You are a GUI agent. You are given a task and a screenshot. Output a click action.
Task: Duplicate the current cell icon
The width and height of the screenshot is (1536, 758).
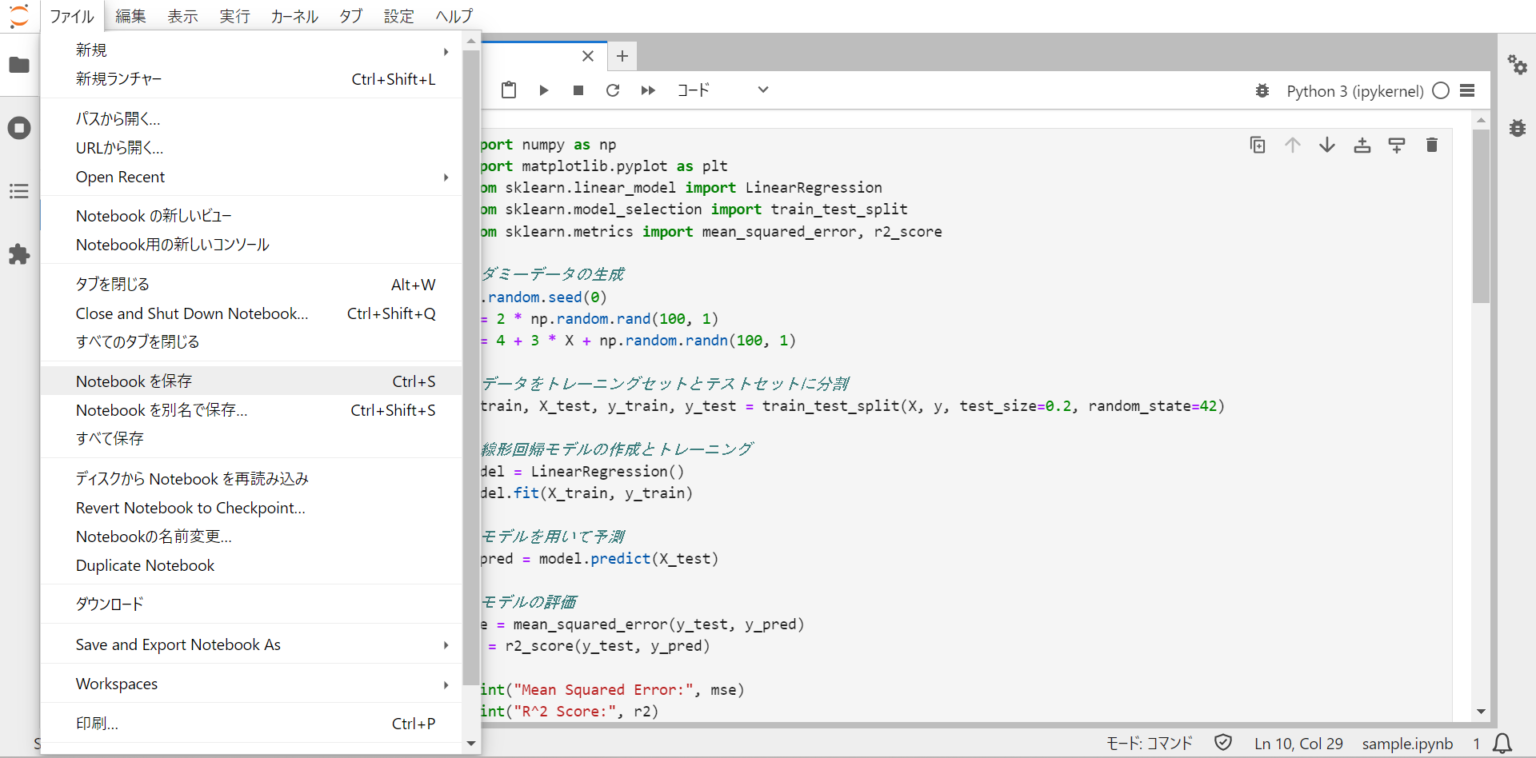pos(1258,145)
